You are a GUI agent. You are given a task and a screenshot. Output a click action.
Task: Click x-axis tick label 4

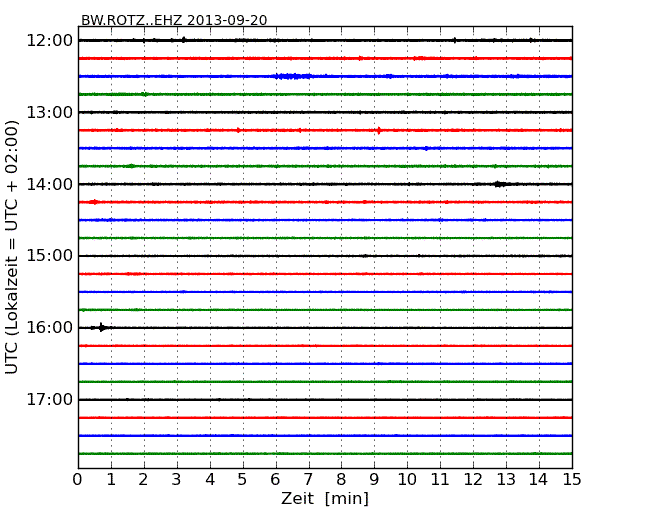[210, 480]
